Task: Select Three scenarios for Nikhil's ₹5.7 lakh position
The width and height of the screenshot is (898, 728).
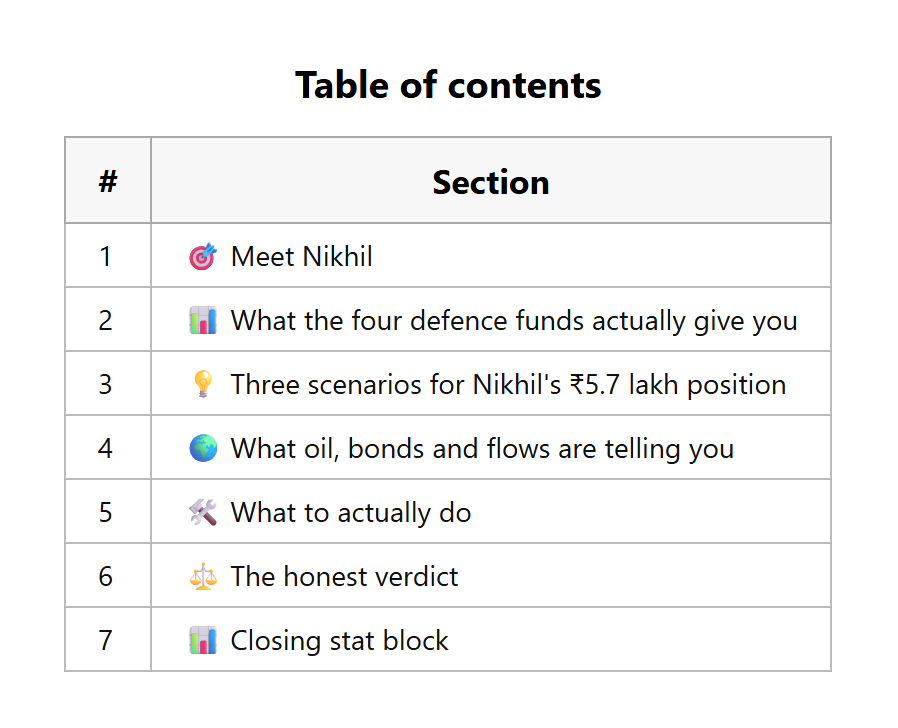Action: point(508,384)
